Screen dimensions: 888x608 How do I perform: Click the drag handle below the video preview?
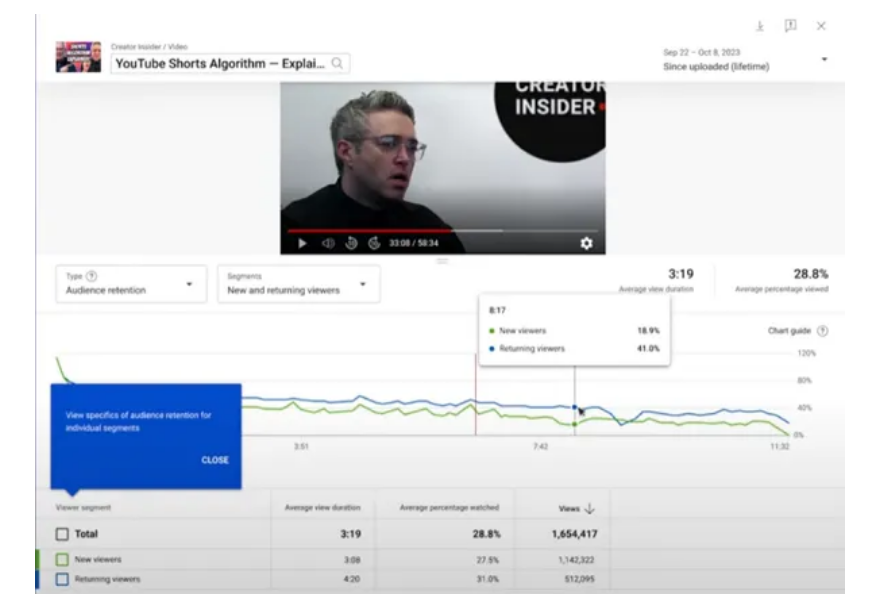442,261
